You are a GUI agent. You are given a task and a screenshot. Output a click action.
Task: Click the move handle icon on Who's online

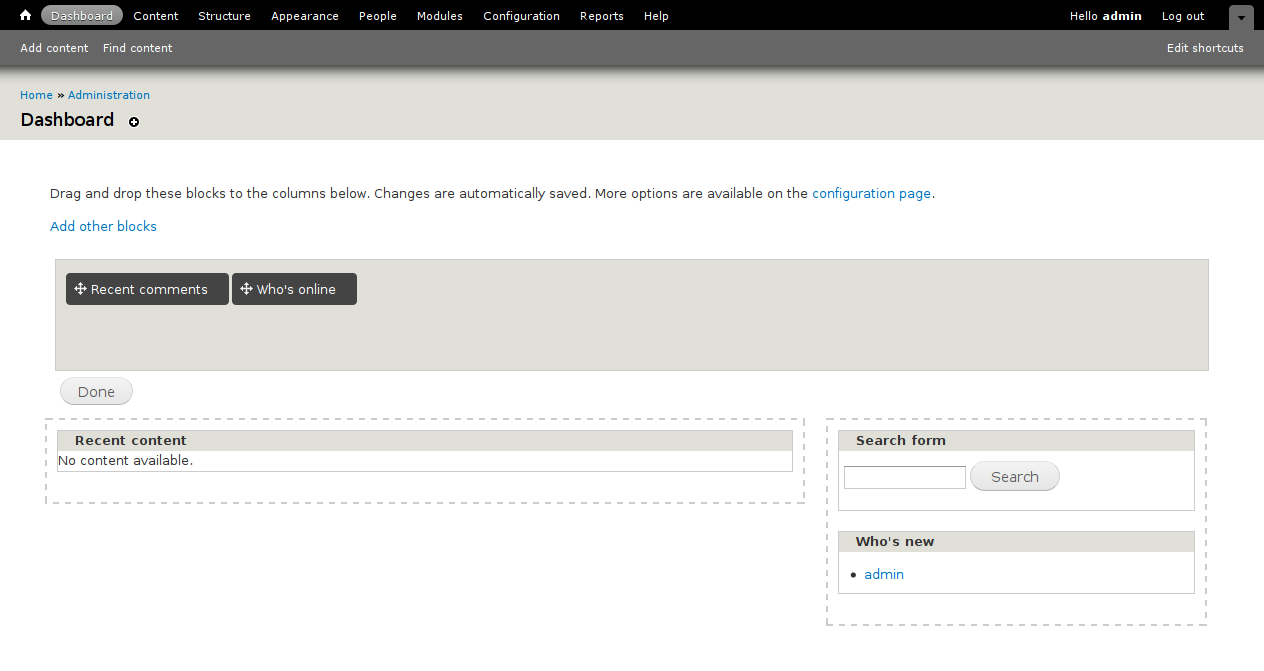246,289
